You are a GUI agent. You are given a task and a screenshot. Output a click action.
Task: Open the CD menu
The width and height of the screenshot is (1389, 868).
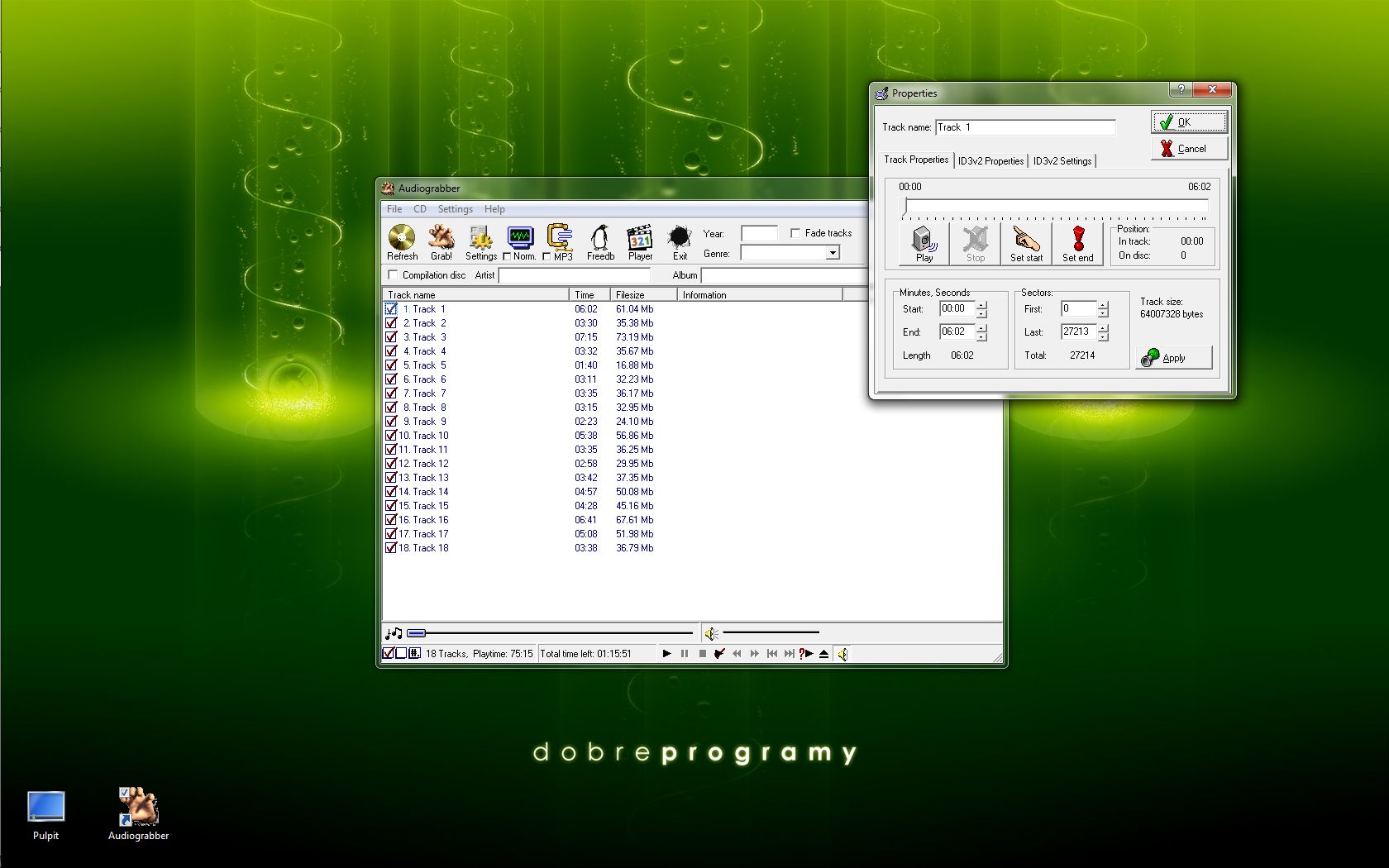[x=420, y=209]
